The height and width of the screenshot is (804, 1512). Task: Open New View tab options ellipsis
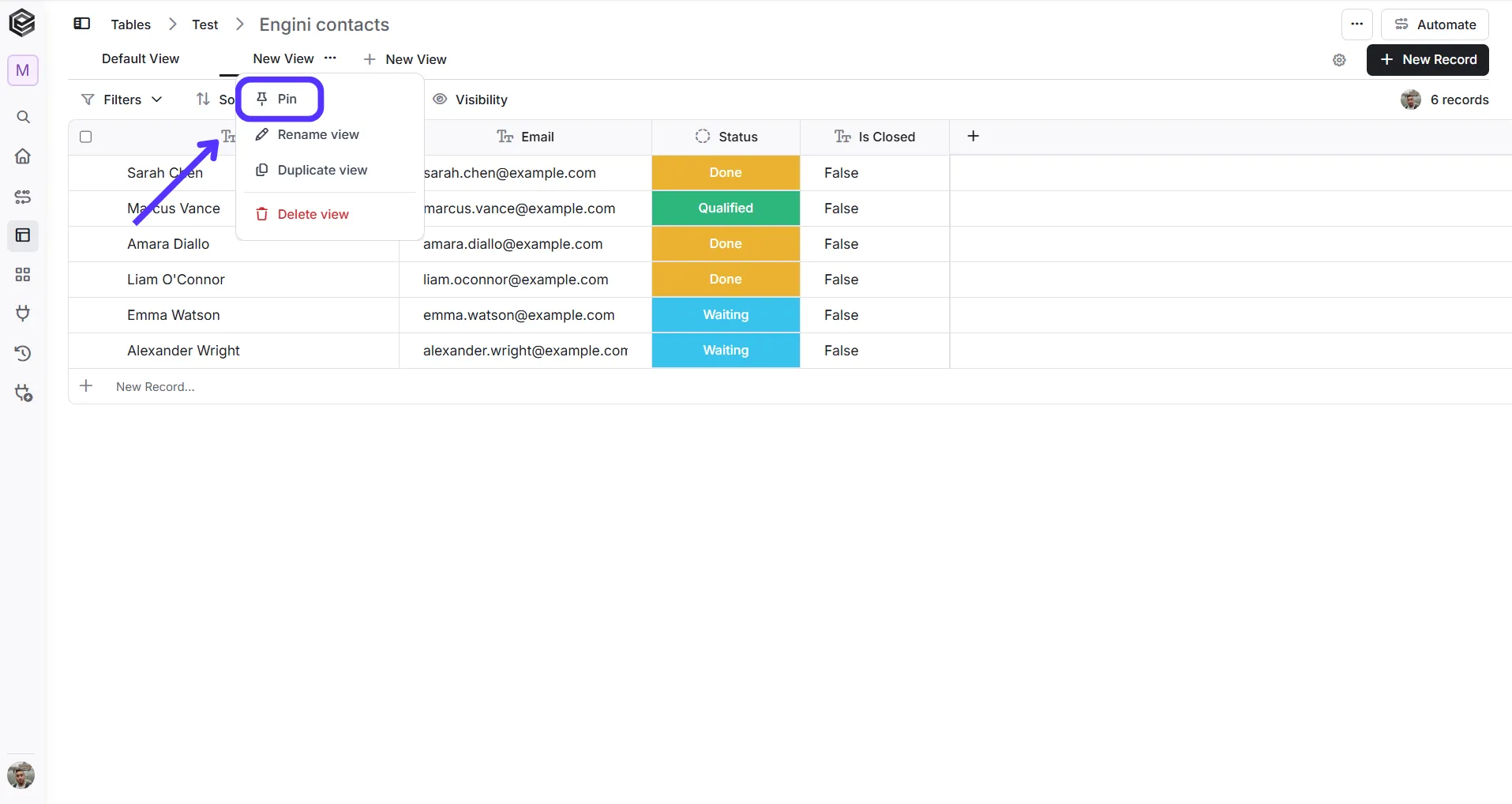(x=330, y=58)
